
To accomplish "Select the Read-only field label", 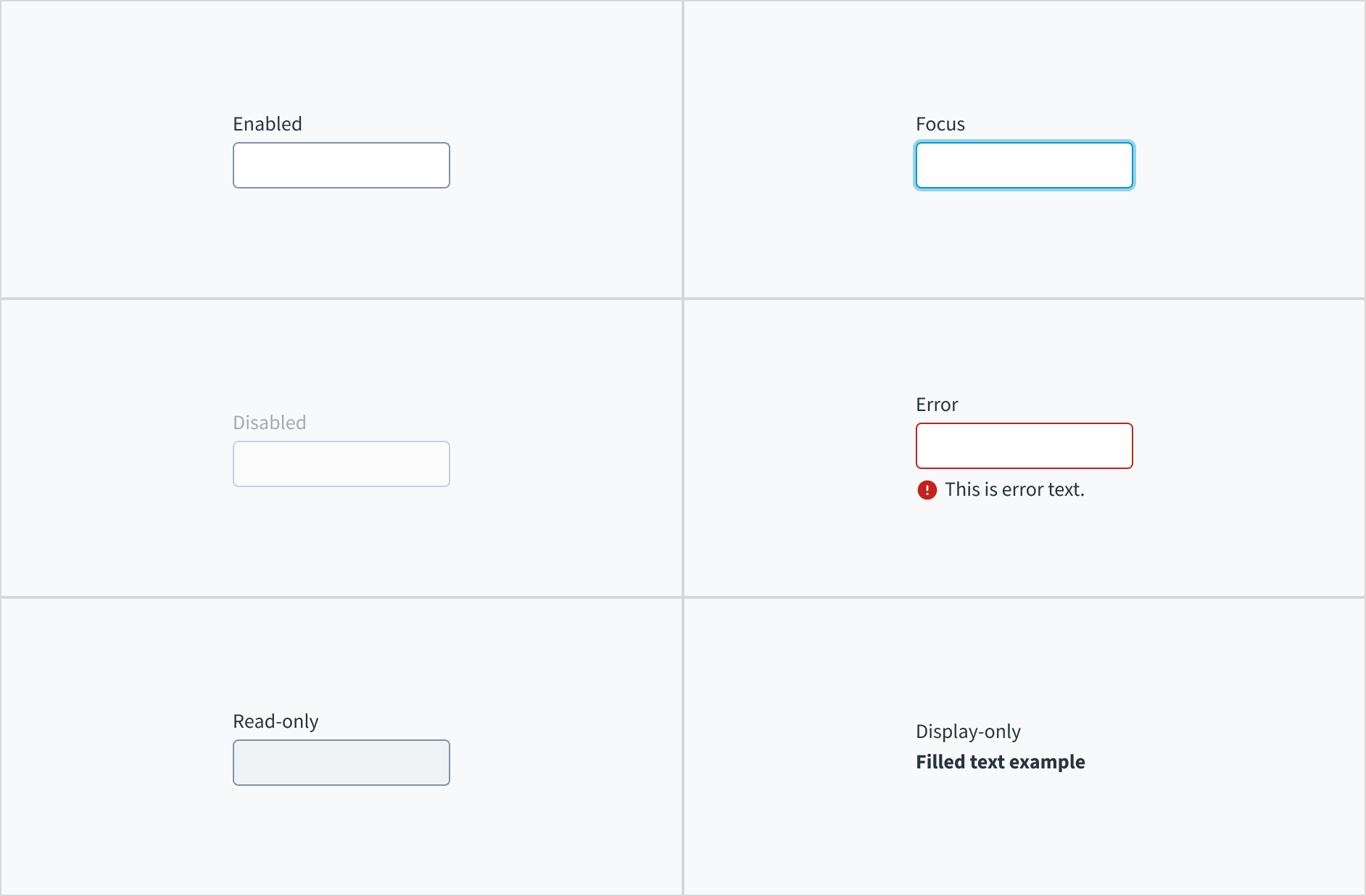I will coord(276,721).
